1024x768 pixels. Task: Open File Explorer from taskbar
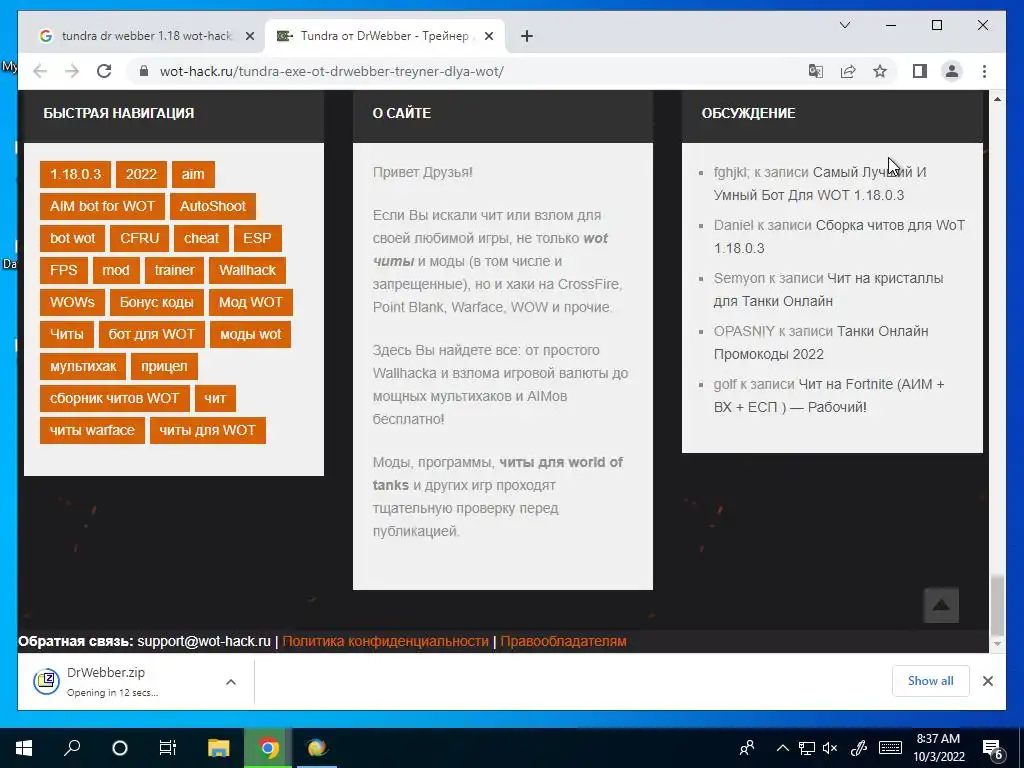point(219,748)
